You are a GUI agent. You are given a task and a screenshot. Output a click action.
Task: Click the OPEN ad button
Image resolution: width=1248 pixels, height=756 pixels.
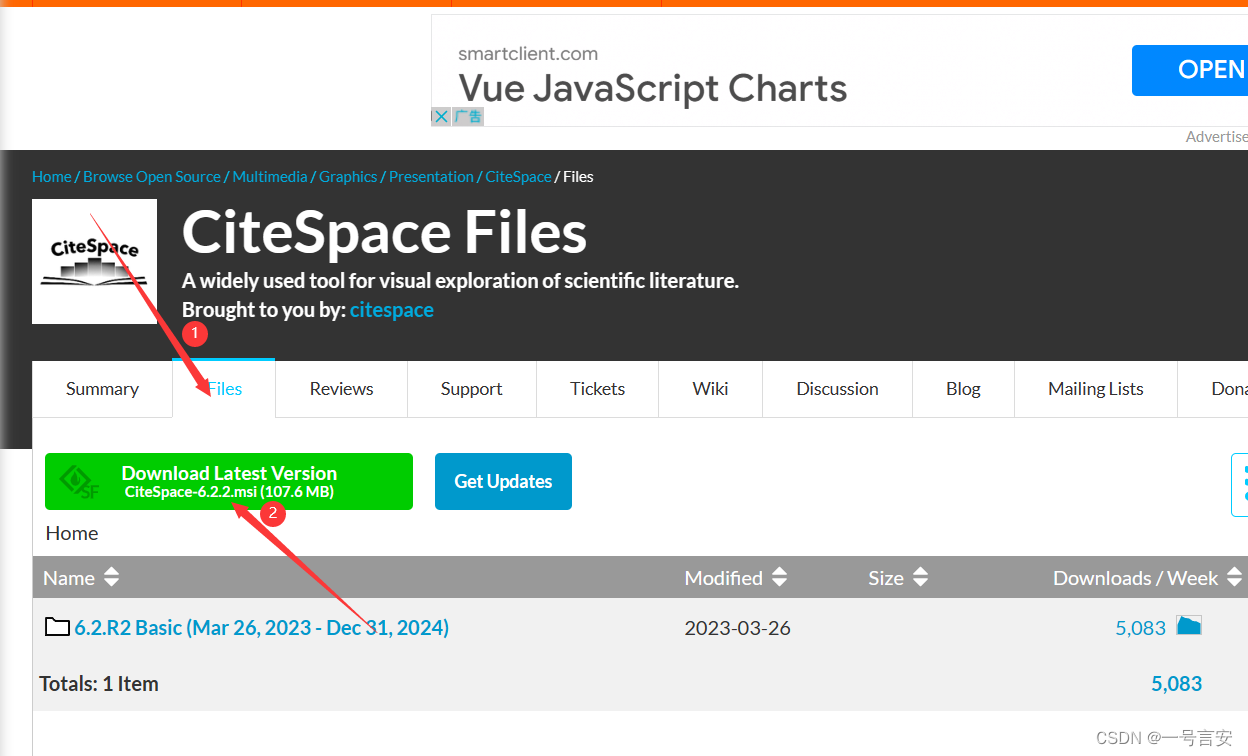[x=1190, y=70]
